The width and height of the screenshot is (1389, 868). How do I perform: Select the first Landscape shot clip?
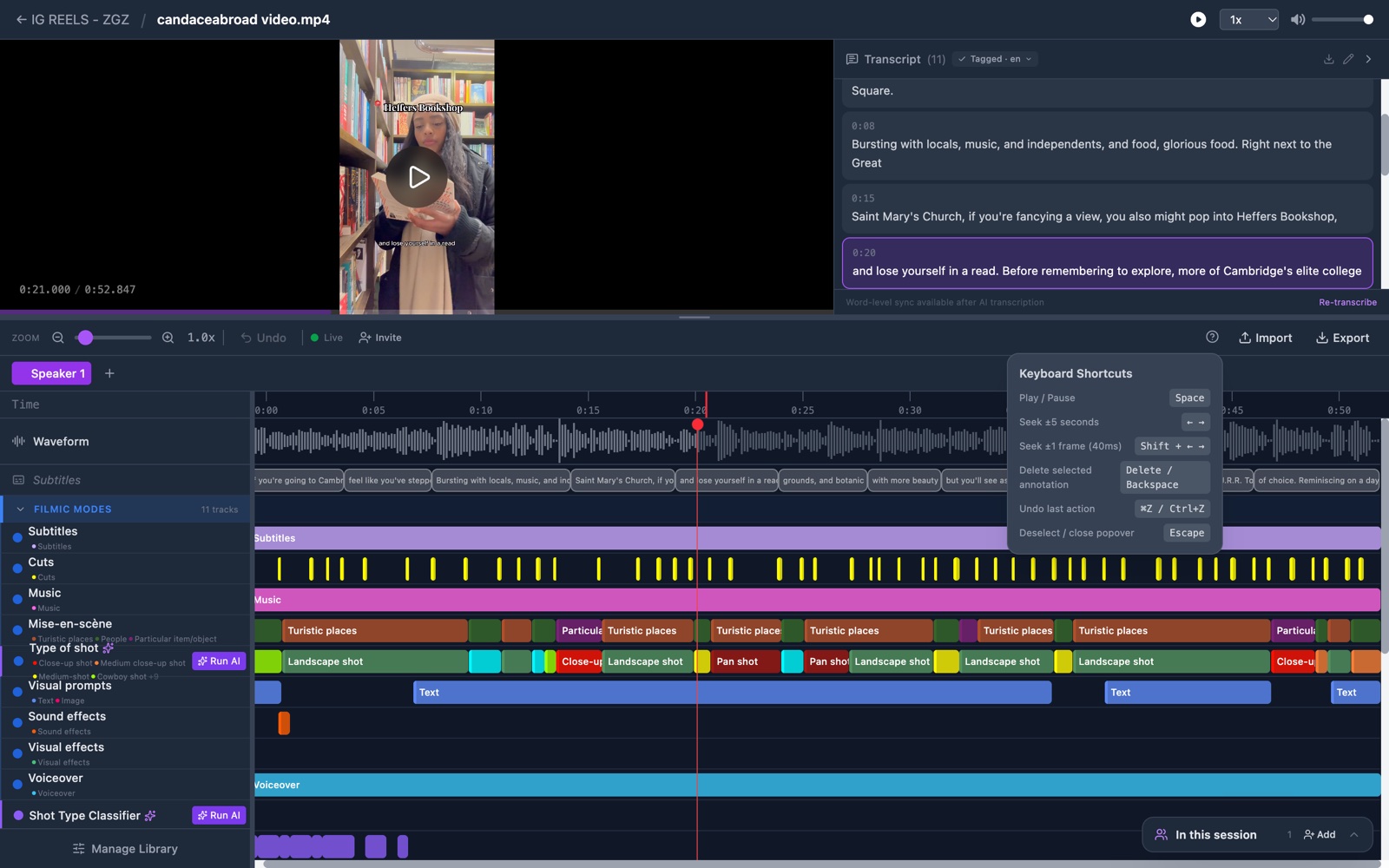(x=374, y=661)
